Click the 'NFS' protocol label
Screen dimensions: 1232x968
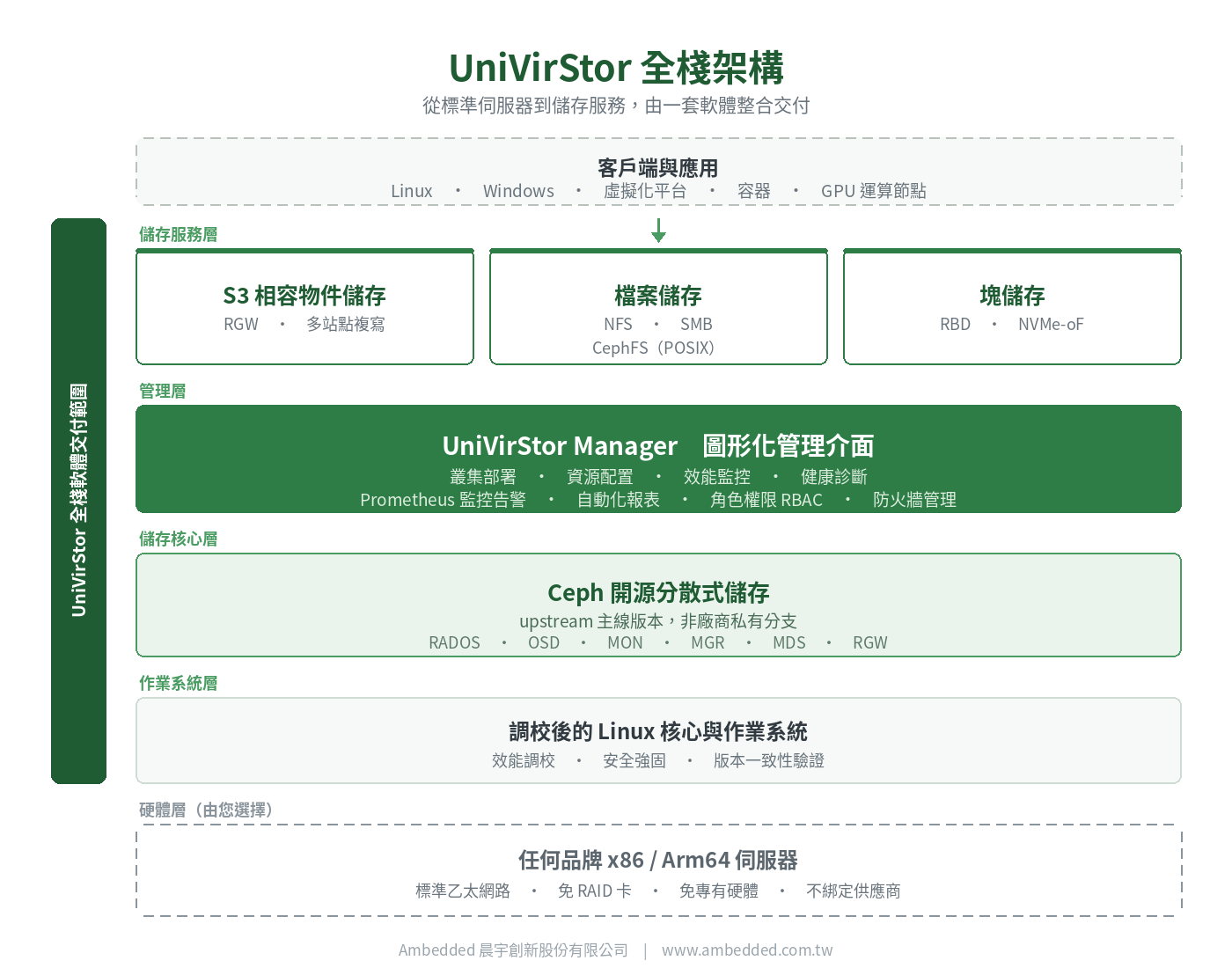[618, 324]
